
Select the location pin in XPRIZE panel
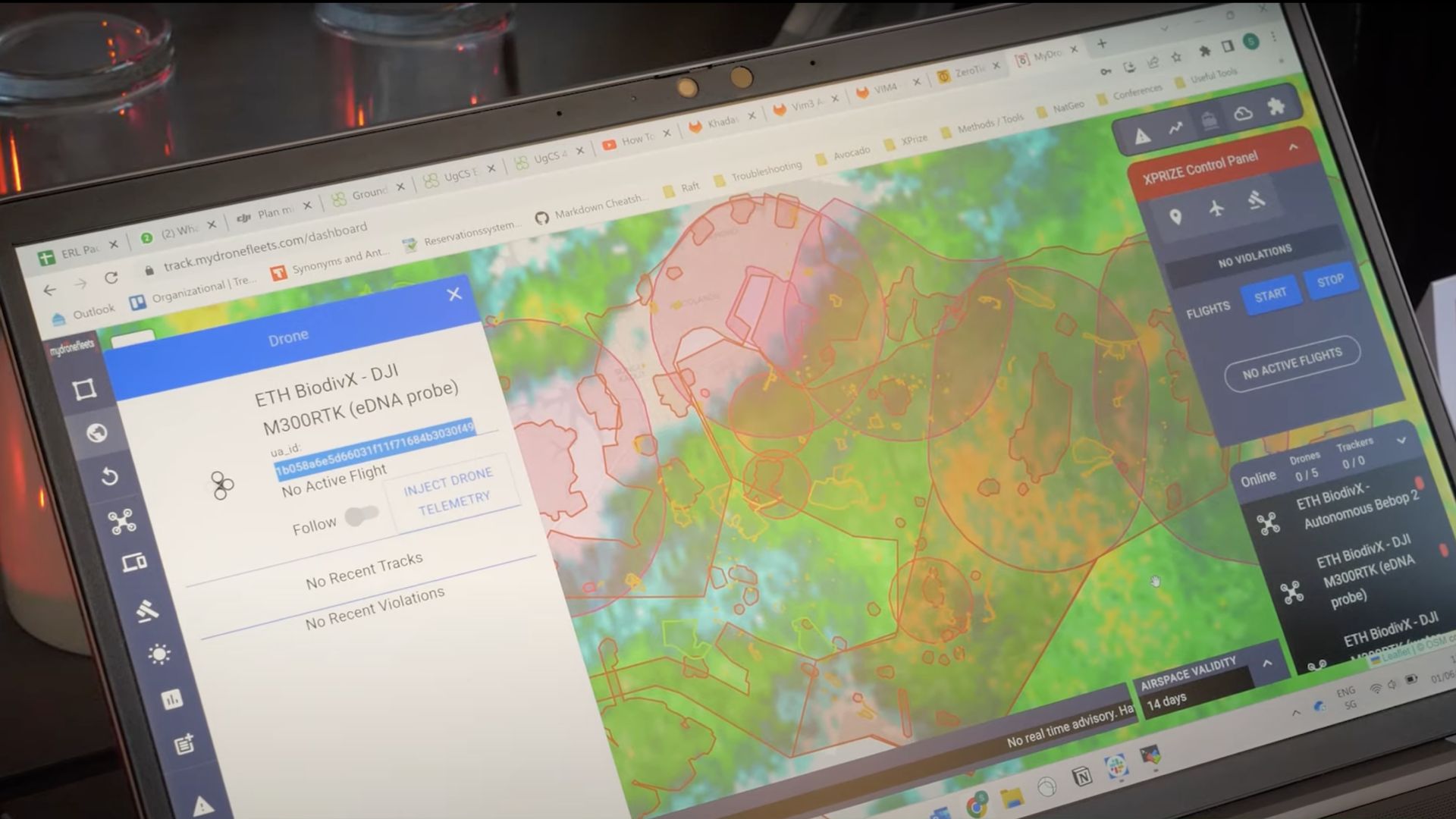(x=1175, y=217)
